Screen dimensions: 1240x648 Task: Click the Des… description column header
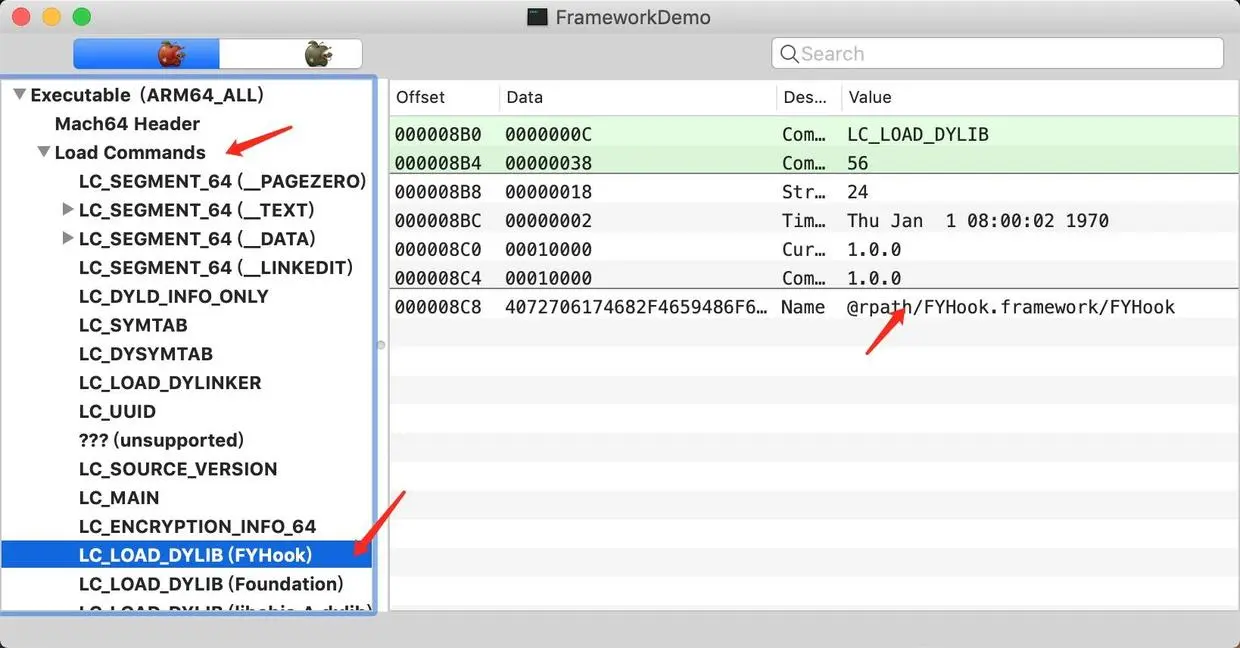808,98
